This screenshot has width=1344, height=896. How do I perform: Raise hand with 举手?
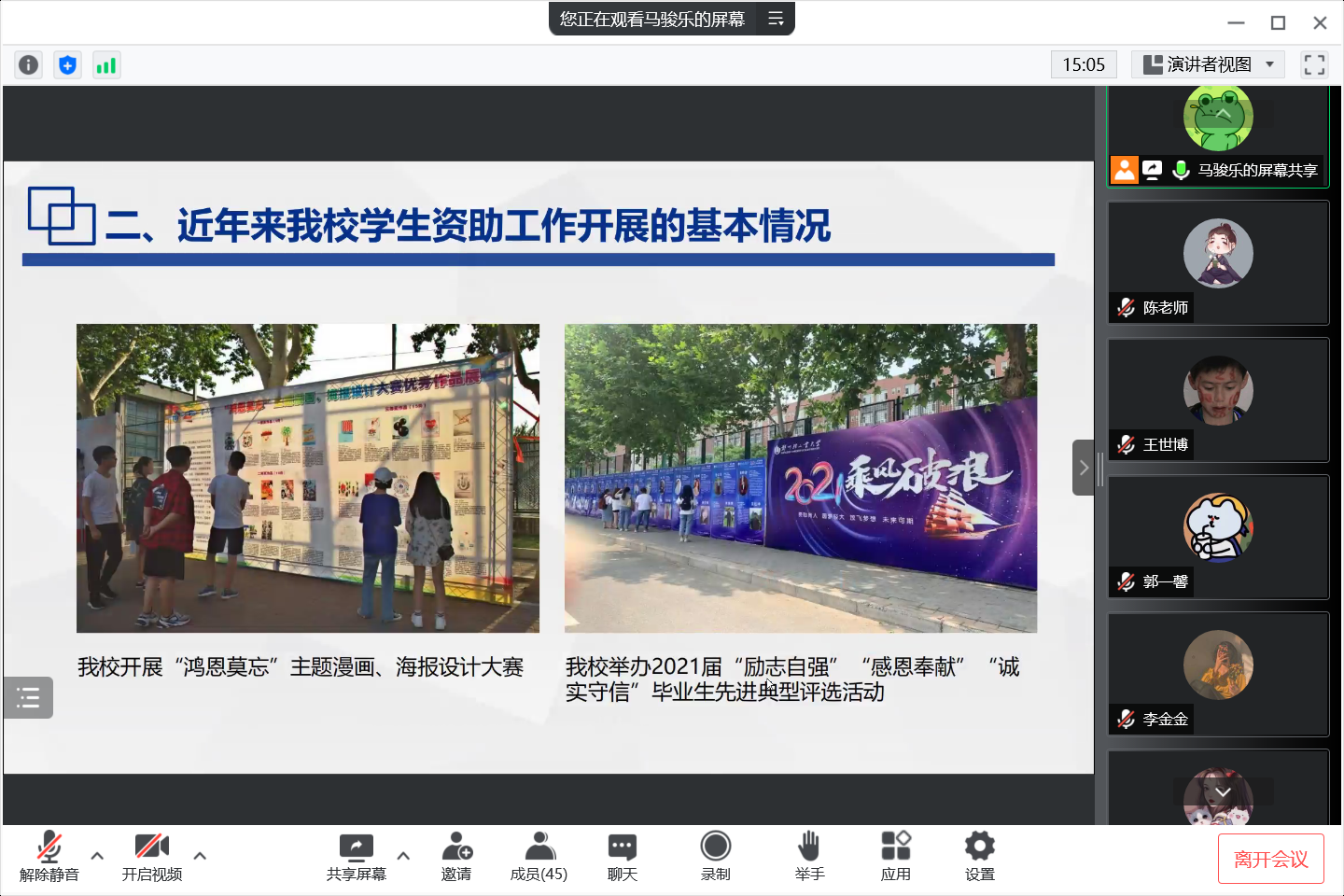coord(809,856)
